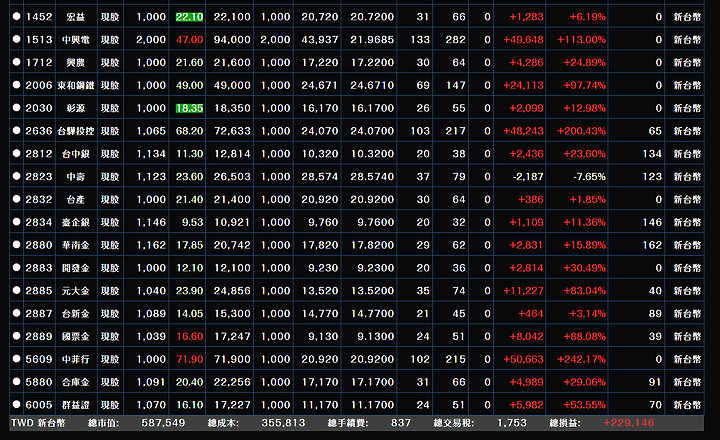Image resolution: width=720 pixels, height=440 pixels.
Task: Click market value 72,633
Action: point(232,131)
